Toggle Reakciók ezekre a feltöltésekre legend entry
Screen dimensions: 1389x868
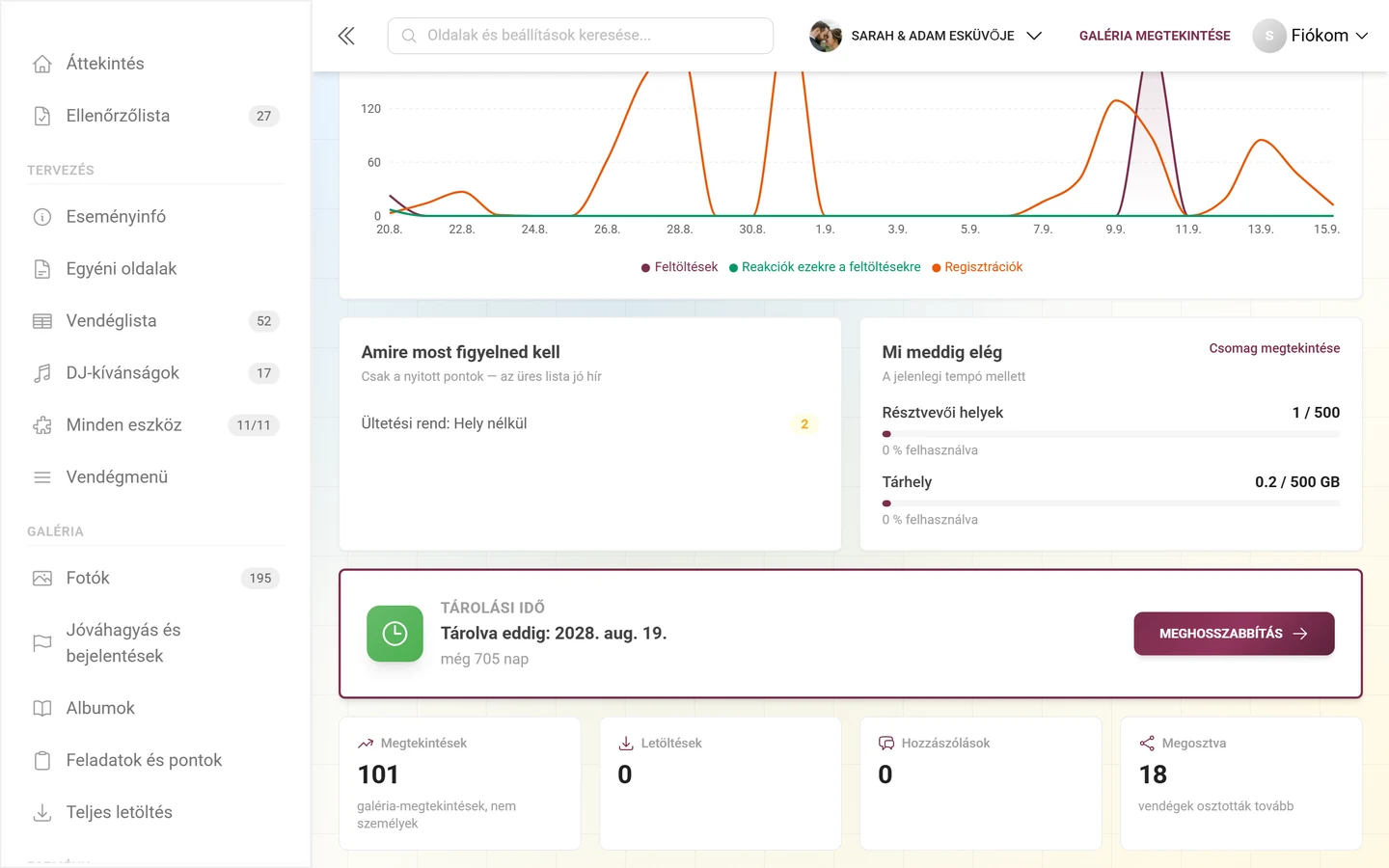[x=825, y=267]
